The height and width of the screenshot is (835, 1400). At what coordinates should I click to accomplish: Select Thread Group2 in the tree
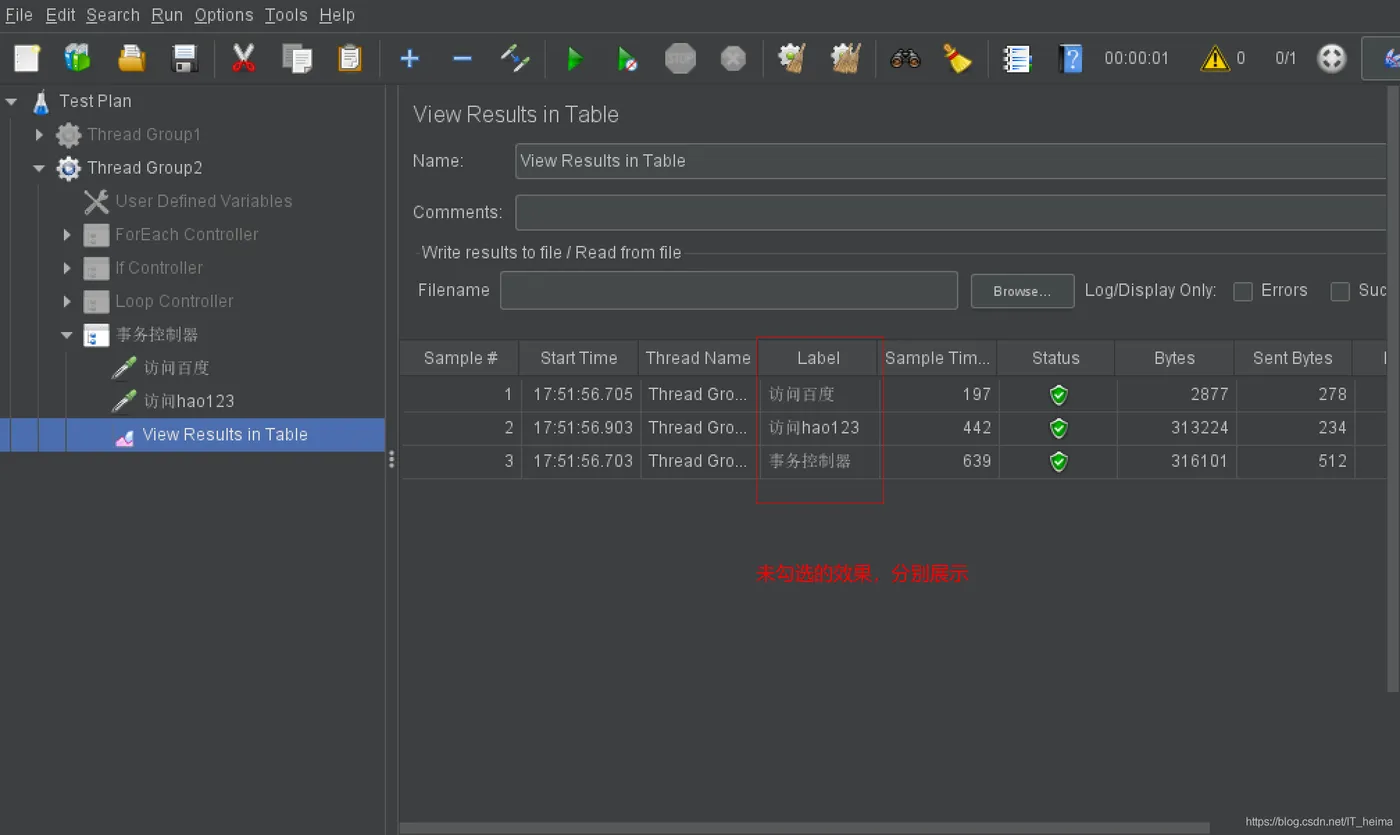tap(145, 168)
